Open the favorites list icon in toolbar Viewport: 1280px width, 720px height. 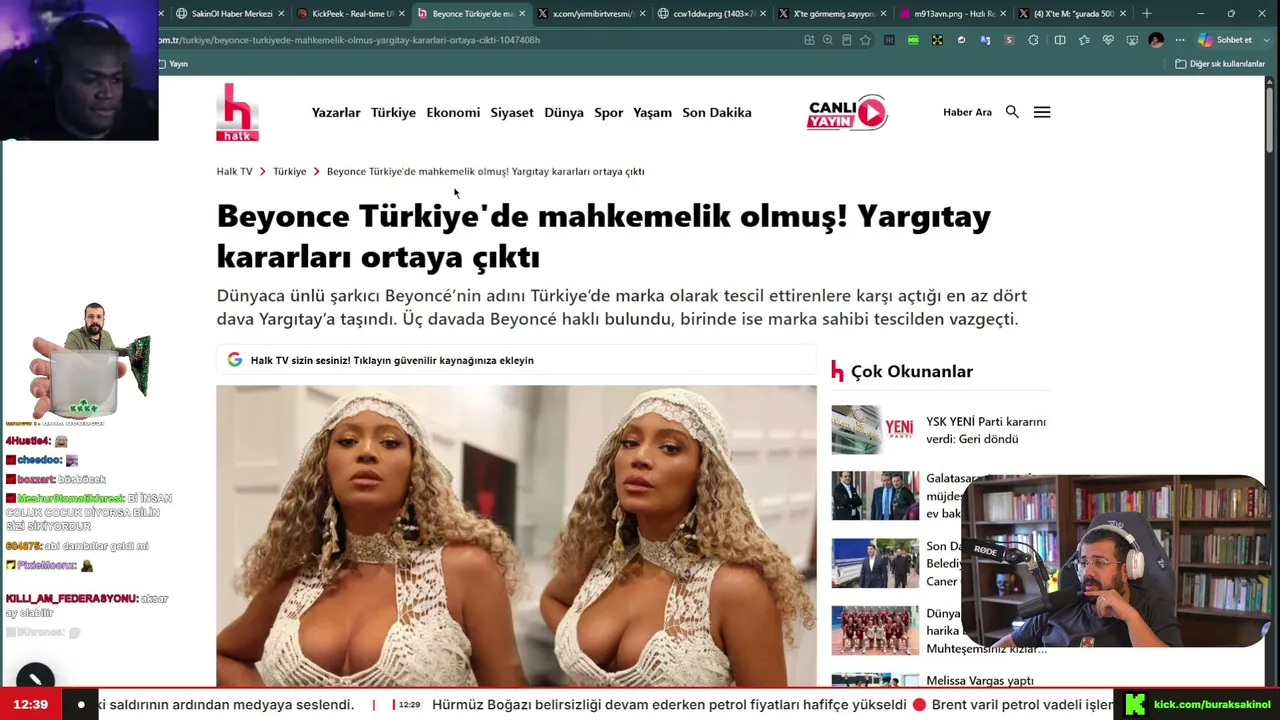(1084, 40)
